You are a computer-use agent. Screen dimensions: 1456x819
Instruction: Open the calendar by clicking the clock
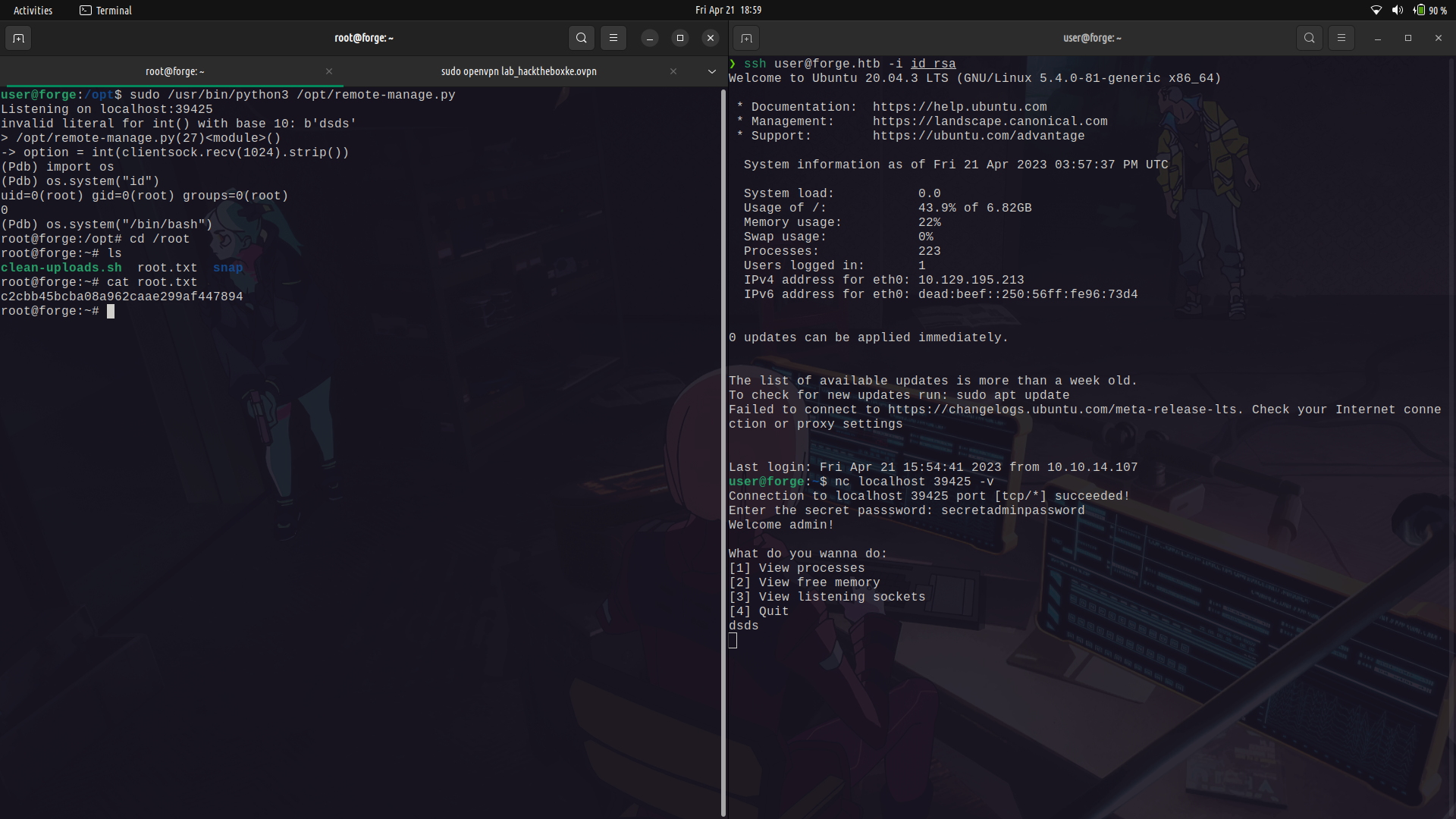click(728, 10)
